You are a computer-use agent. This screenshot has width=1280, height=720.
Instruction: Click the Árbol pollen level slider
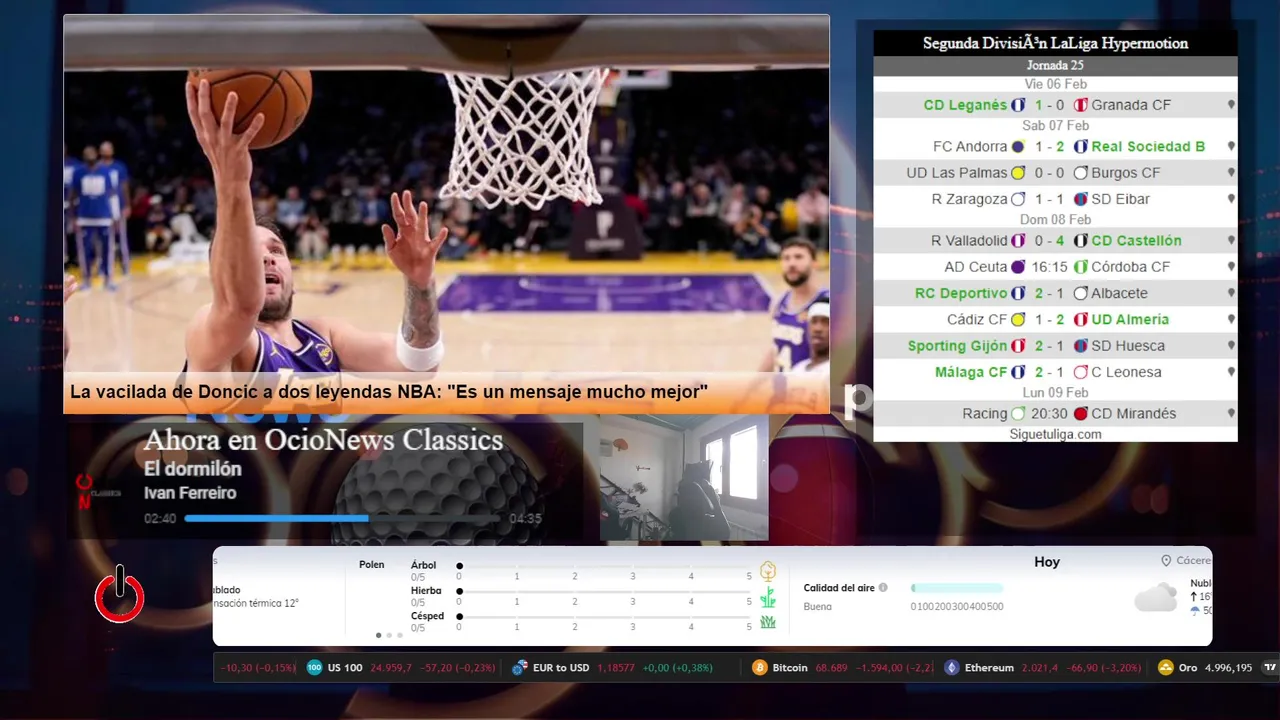point(604,566)
